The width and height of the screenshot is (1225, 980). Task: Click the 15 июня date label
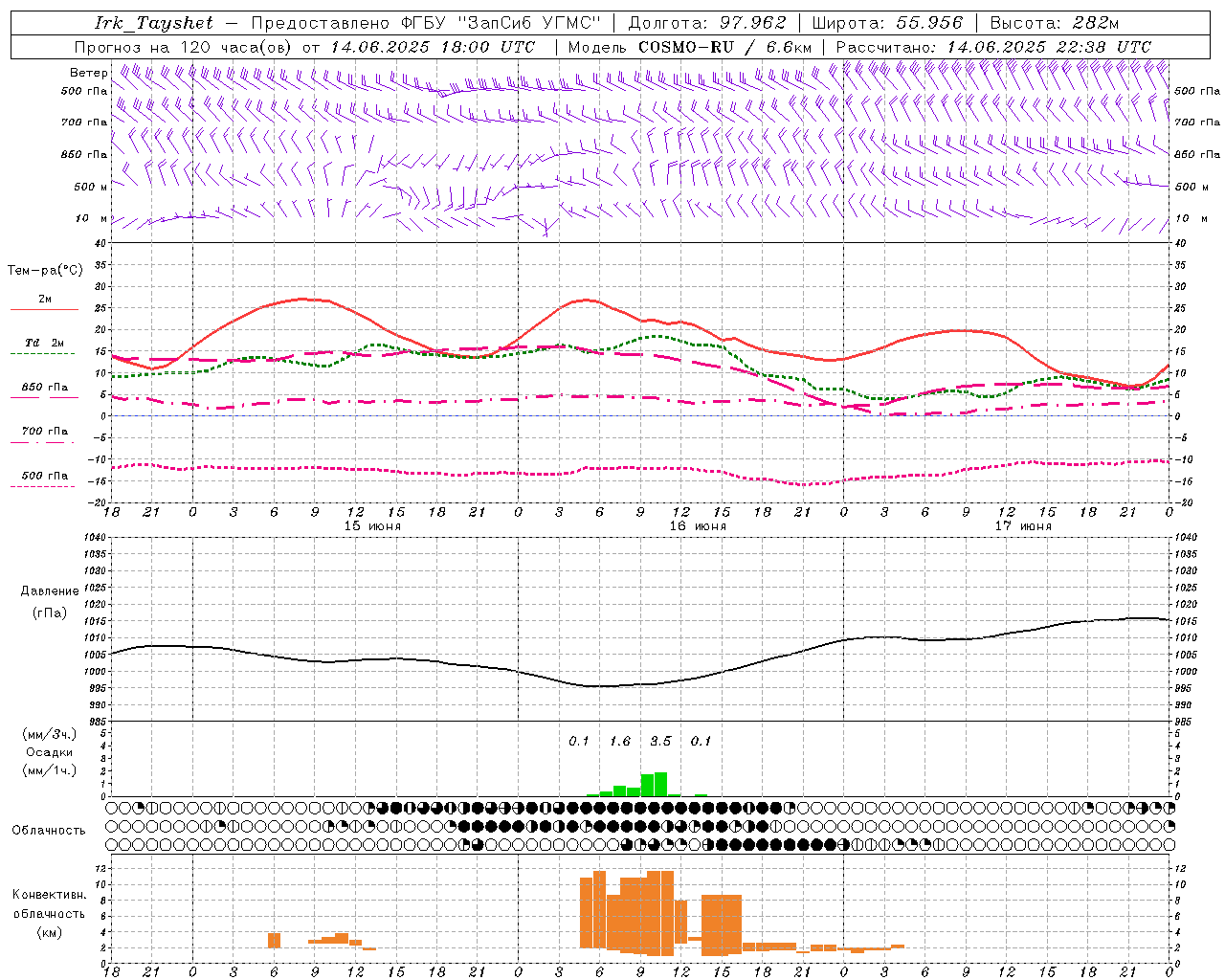[x=372, y=526]
